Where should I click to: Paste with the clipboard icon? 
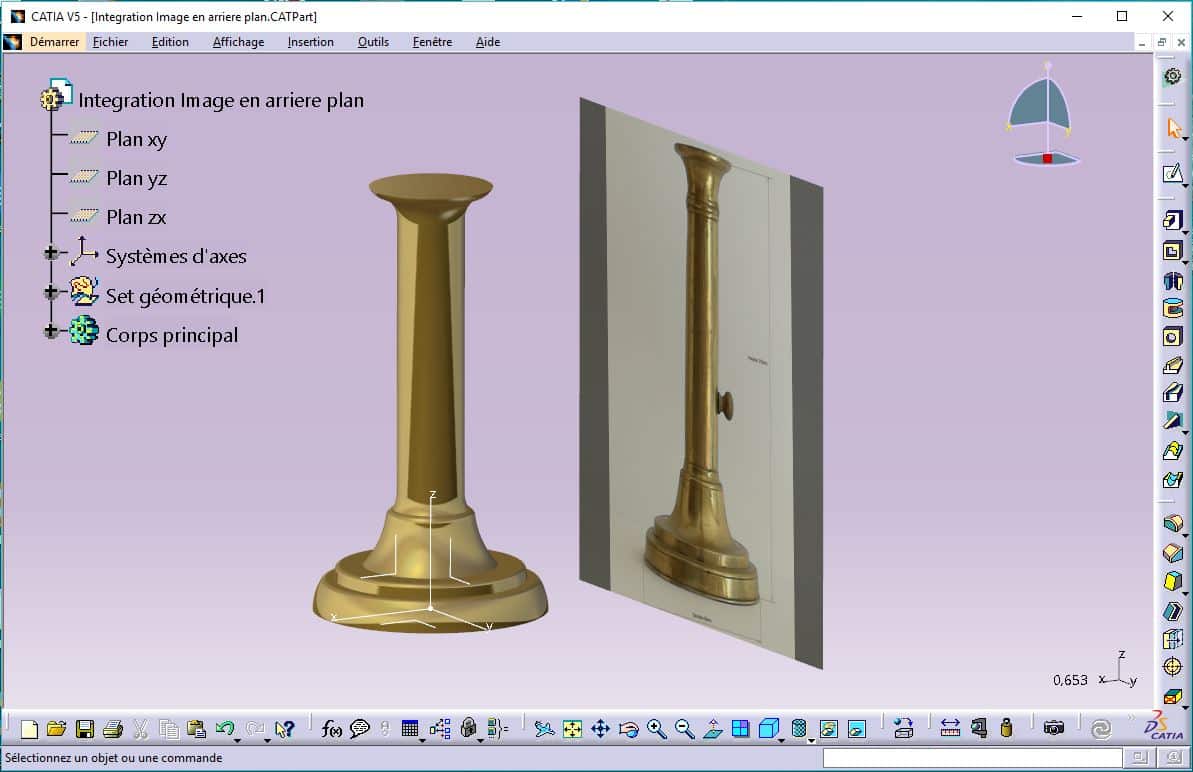click(196, 729)
